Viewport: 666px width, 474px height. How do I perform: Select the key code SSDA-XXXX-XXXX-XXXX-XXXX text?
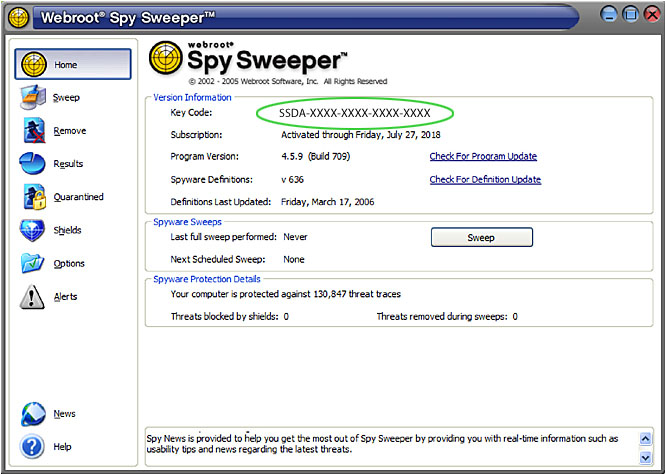[x=355, y=113]
